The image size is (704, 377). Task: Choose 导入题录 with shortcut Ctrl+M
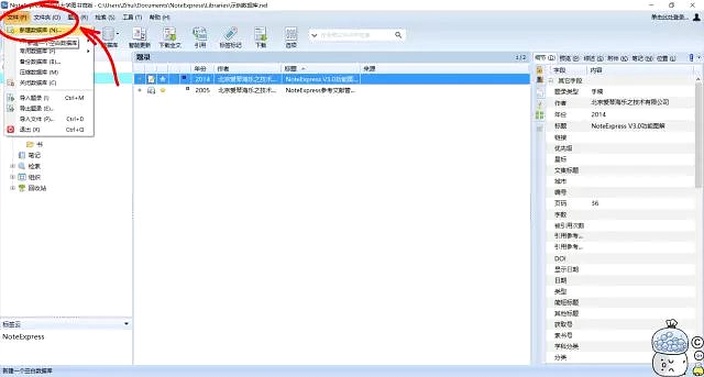(49, 97)
